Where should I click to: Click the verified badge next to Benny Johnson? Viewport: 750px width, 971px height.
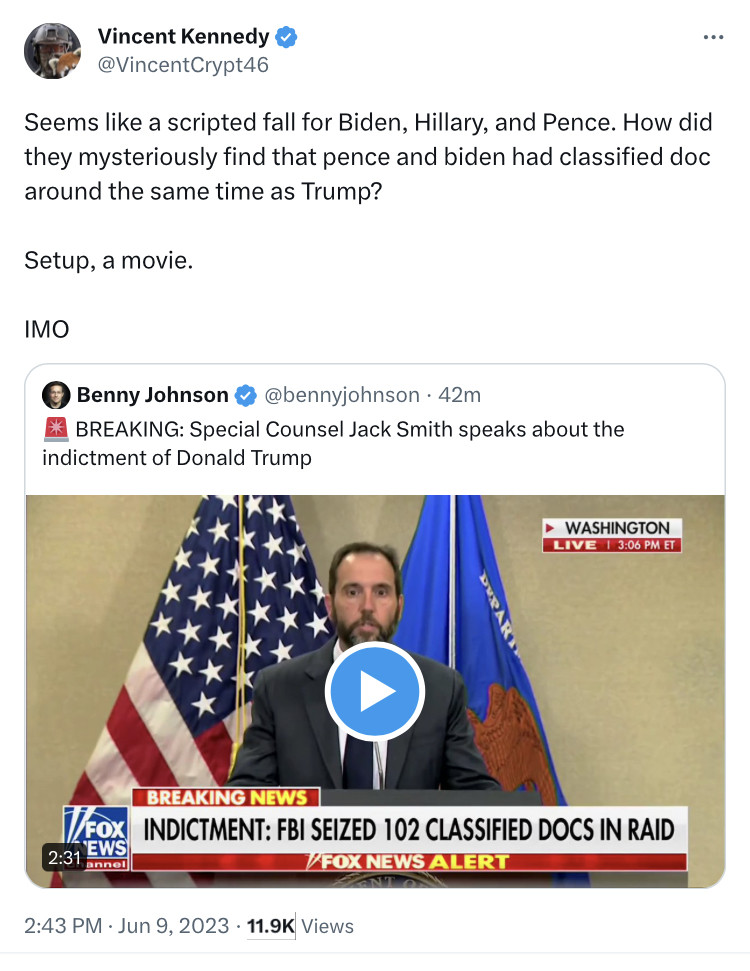click(245, 396)
